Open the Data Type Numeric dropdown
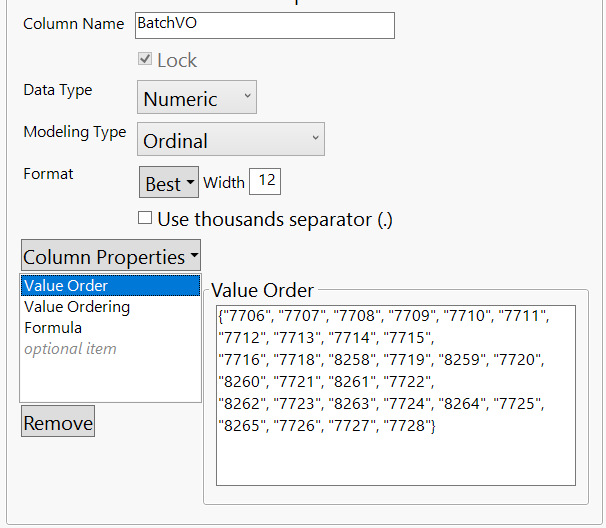The height and width of the screenshot is (528, 606). point(196,98)
